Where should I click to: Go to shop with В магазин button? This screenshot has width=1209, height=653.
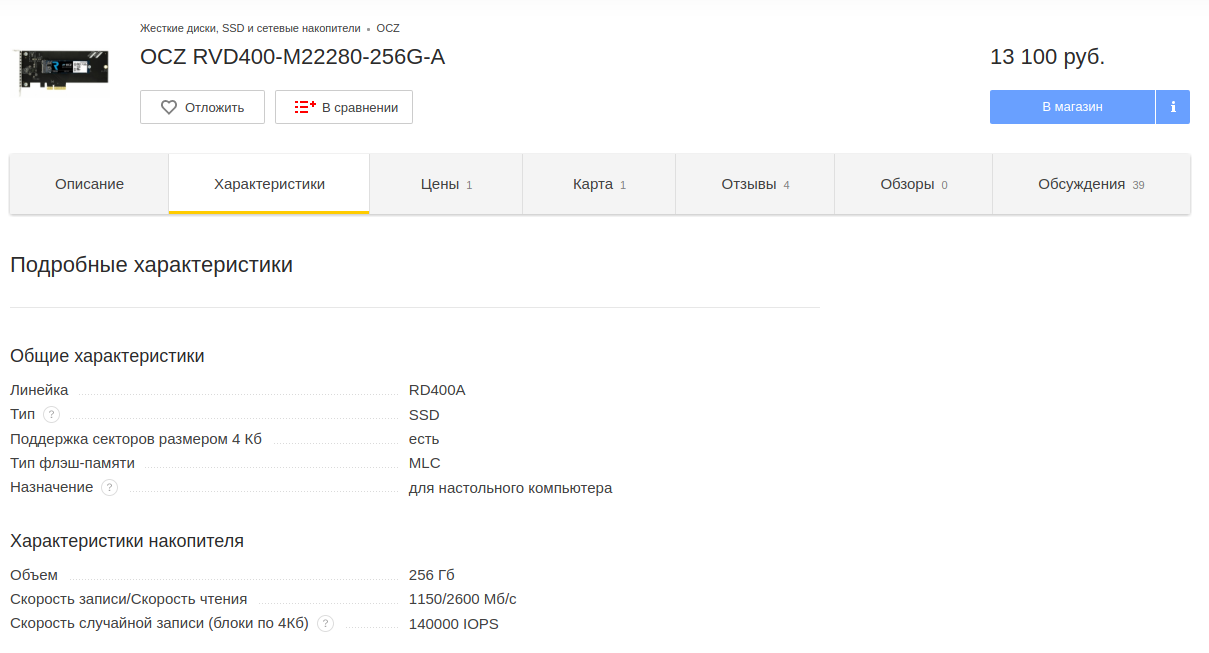[1072, 107]
